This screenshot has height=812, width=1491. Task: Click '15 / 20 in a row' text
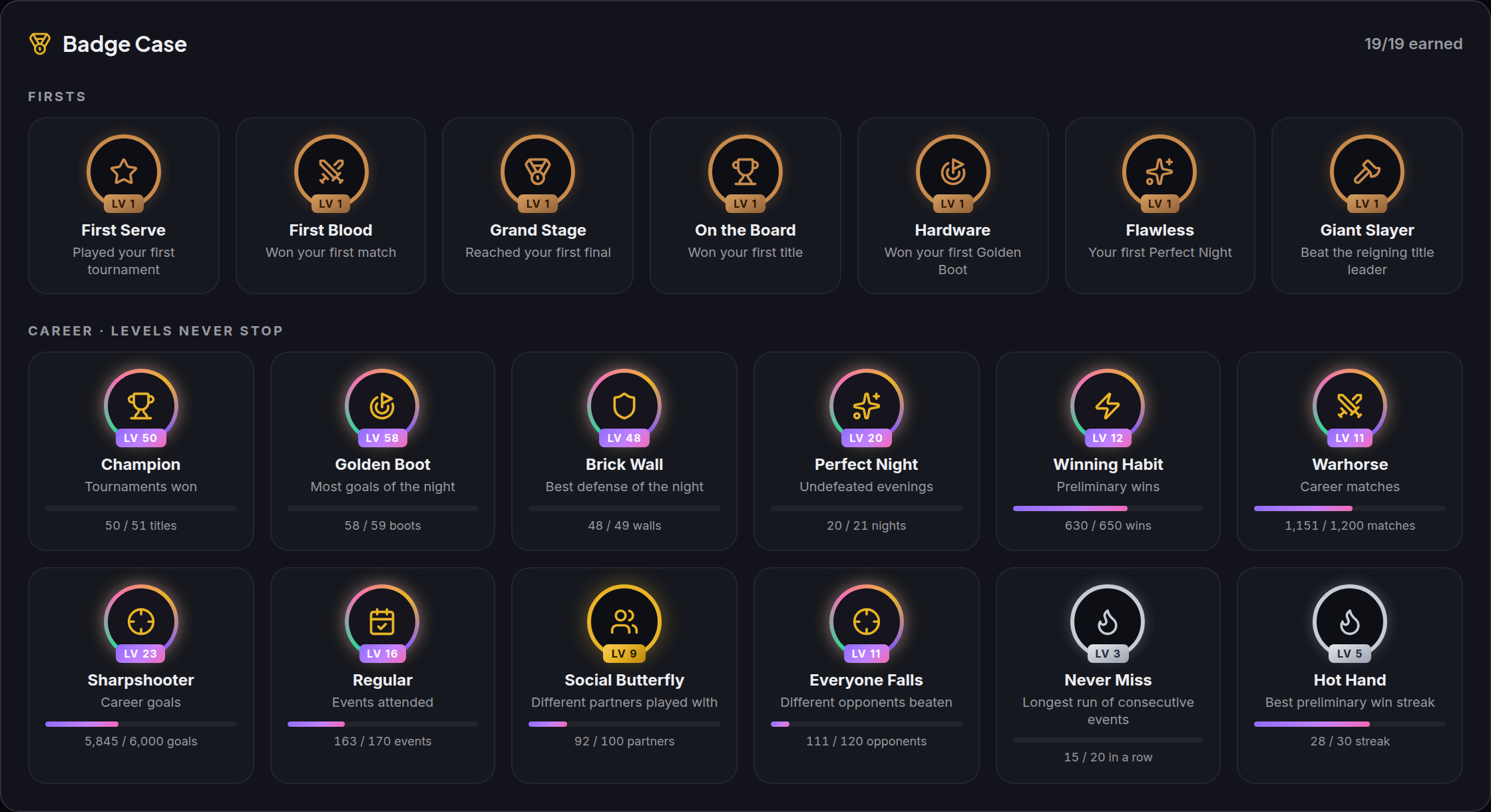[x=1108, y=757]
